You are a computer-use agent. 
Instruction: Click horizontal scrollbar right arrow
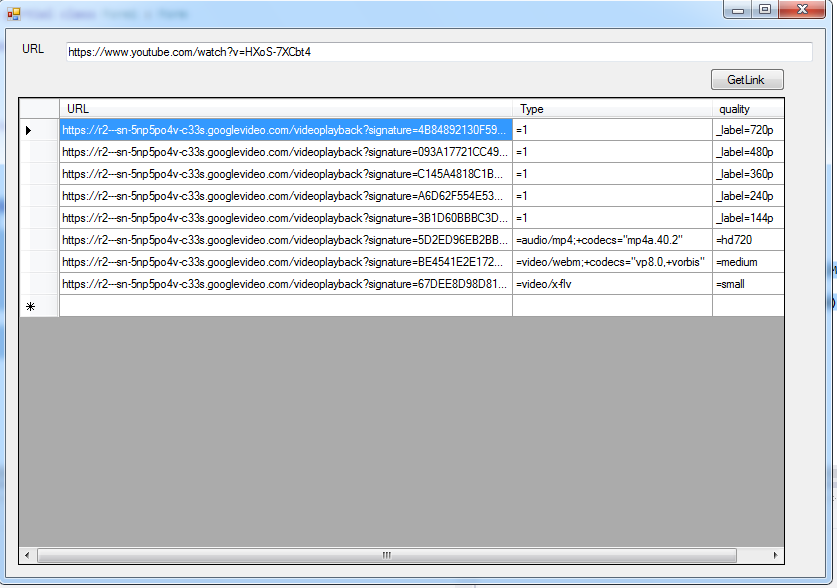[776, 555]
